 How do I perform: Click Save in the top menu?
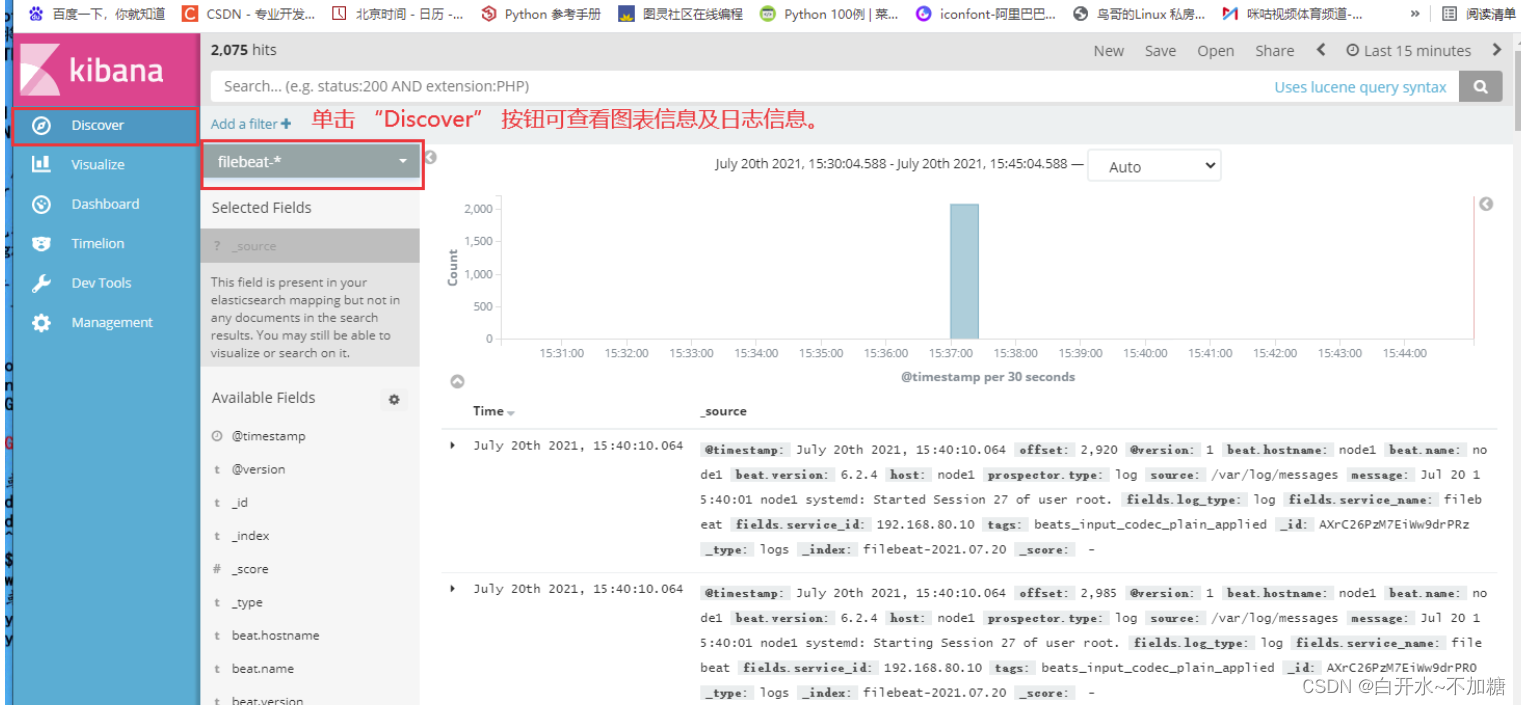[1160, 51]
